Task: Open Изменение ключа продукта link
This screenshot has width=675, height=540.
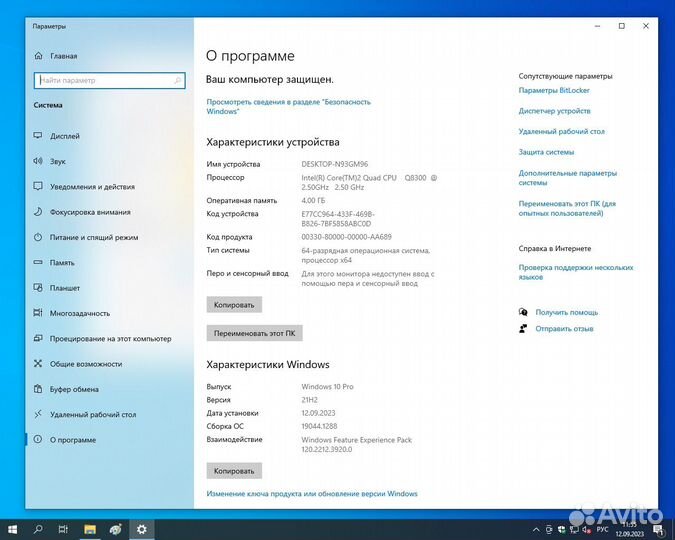Action: (312, 493)
